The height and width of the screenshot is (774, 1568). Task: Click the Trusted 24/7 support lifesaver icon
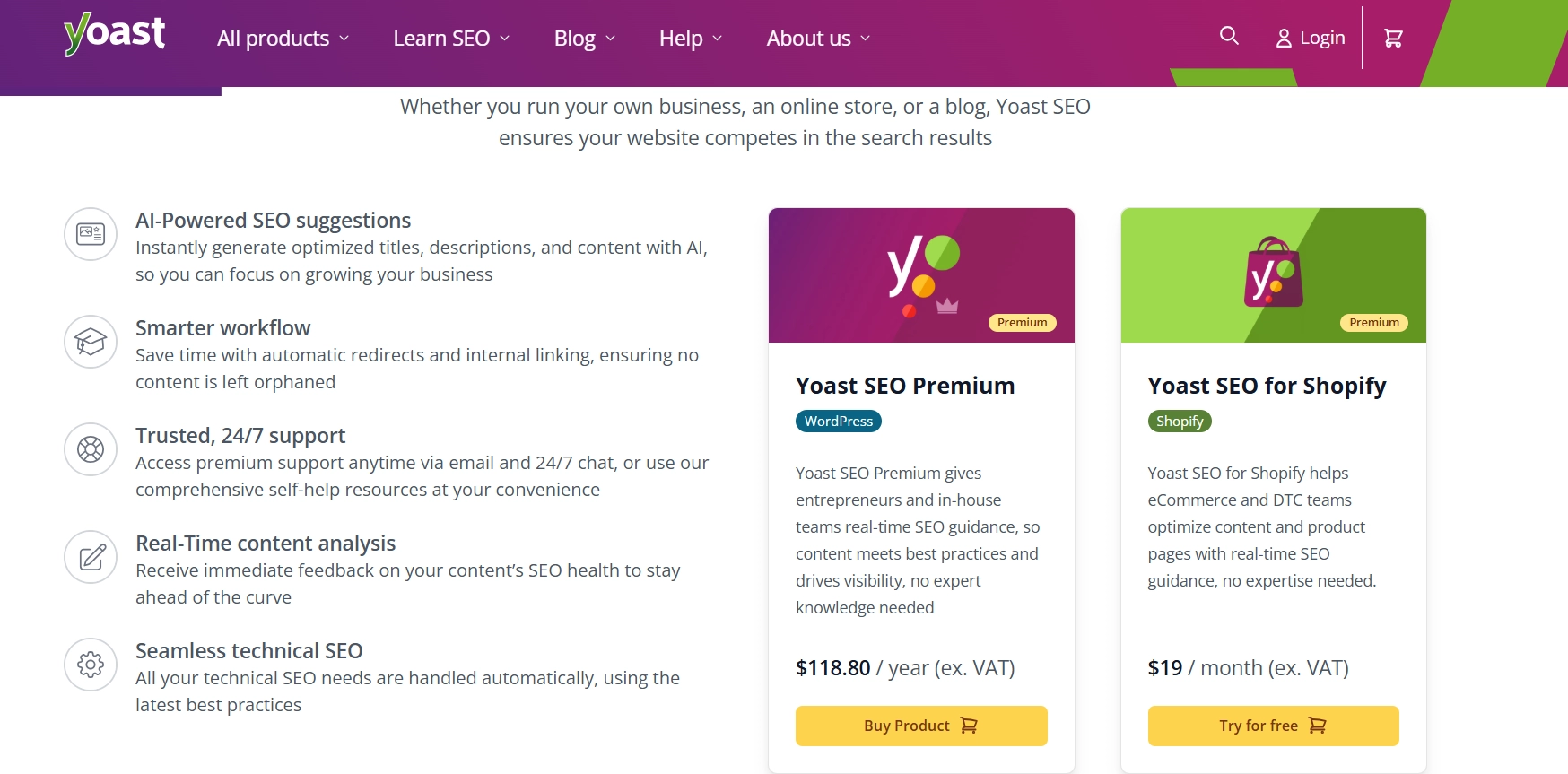pos(90,449)
